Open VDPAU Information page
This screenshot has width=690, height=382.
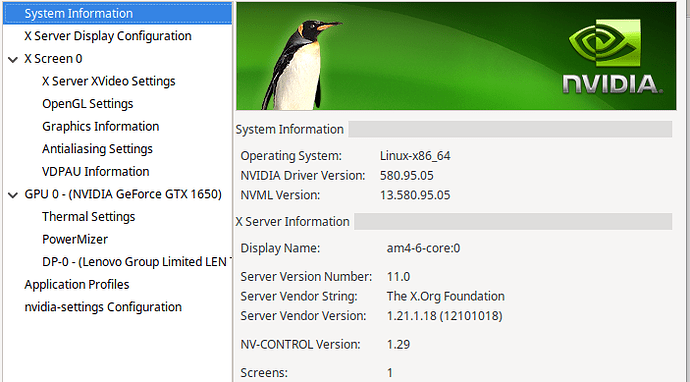[95, 172]
